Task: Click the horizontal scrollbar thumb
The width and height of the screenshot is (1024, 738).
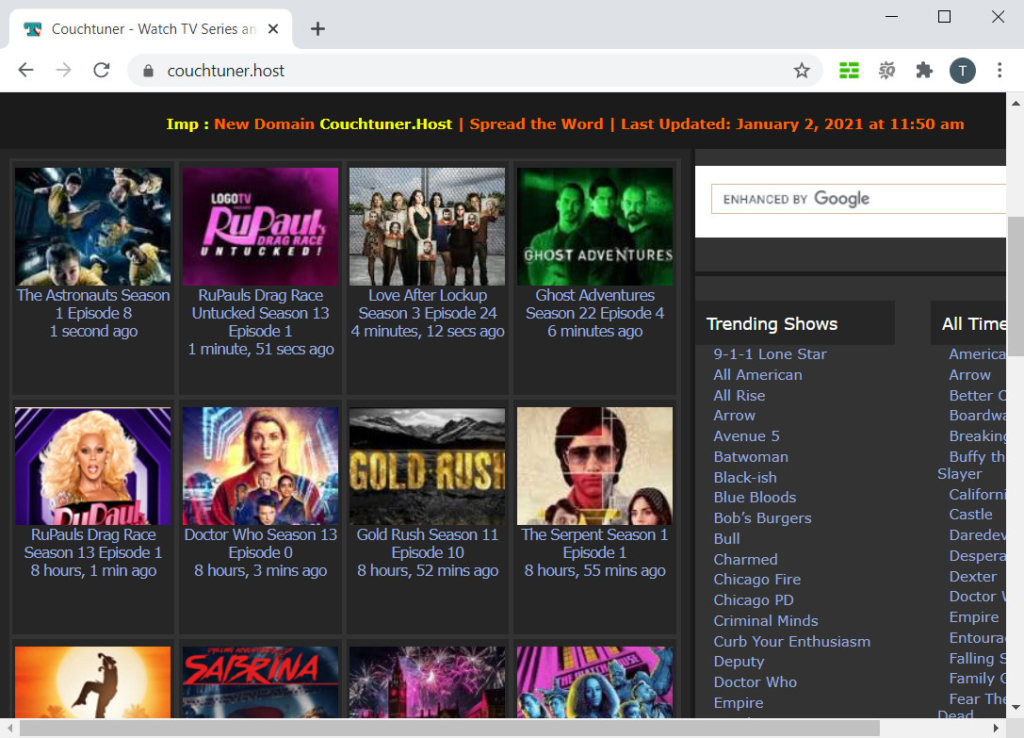Action: (x=449, y=728)
